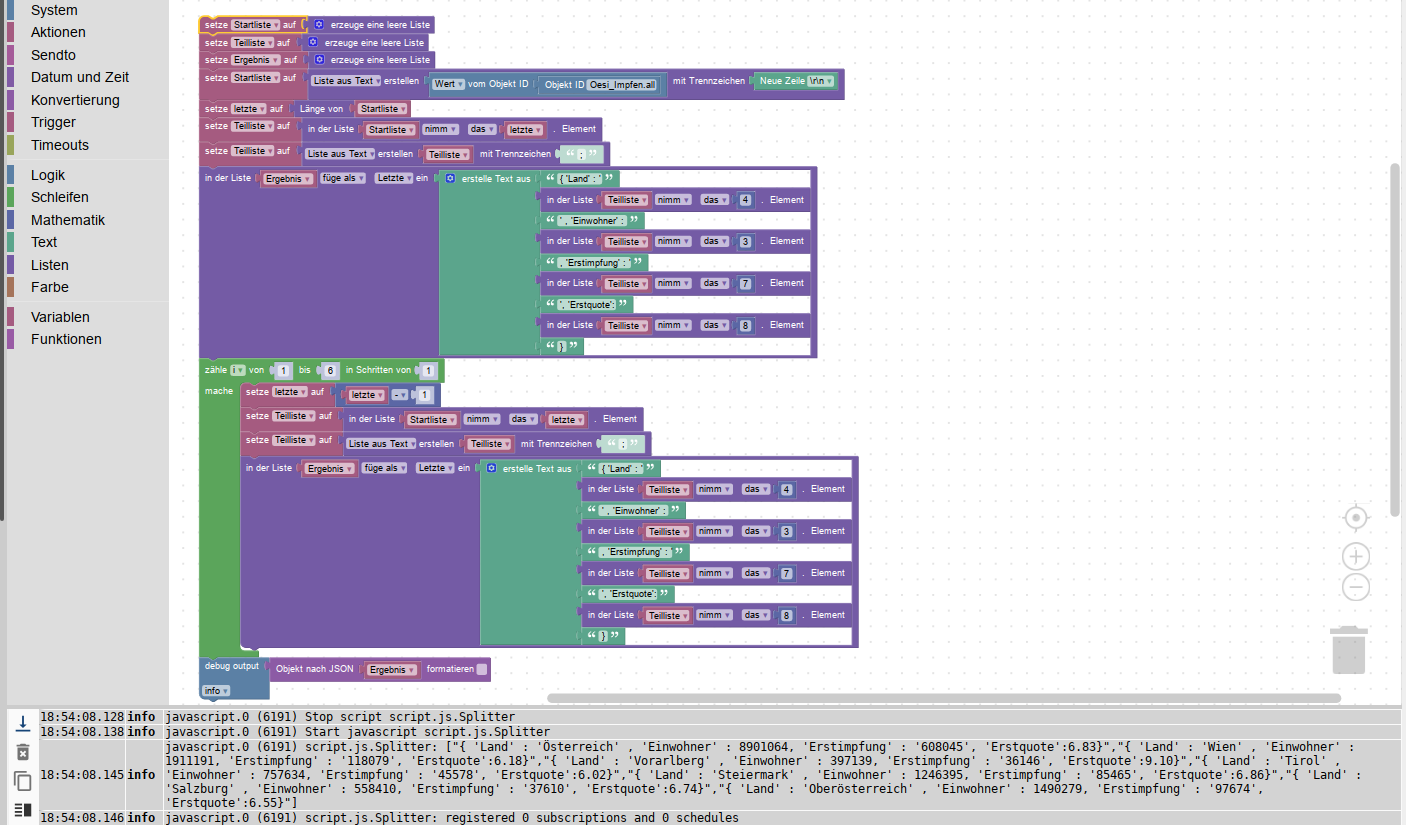Open Ergebnis dropdown in 'Objekt nach JSON' block

(x=392, y=670)
